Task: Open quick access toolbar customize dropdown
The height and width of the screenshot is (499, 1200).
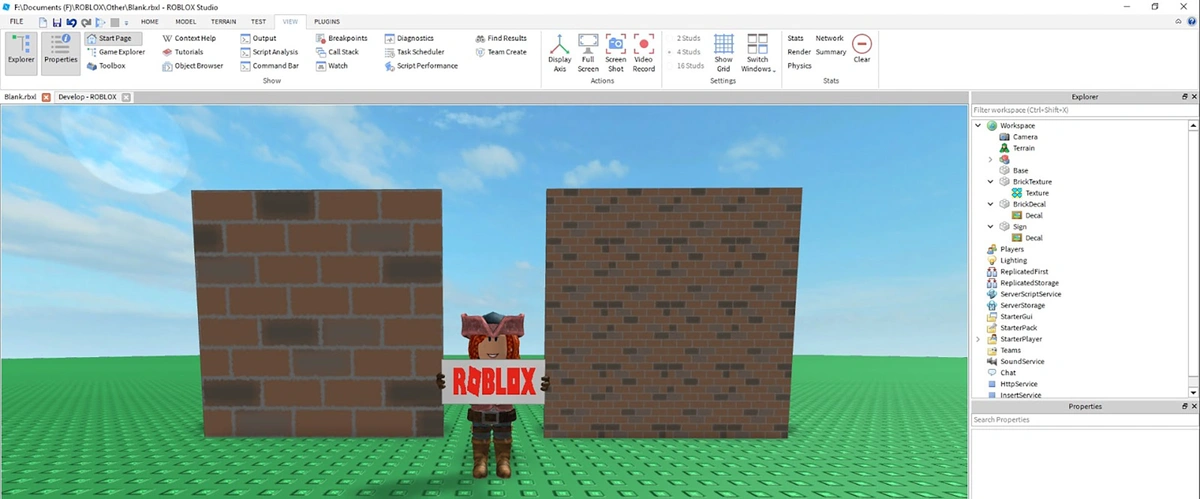Action: (x=126, y=22)
